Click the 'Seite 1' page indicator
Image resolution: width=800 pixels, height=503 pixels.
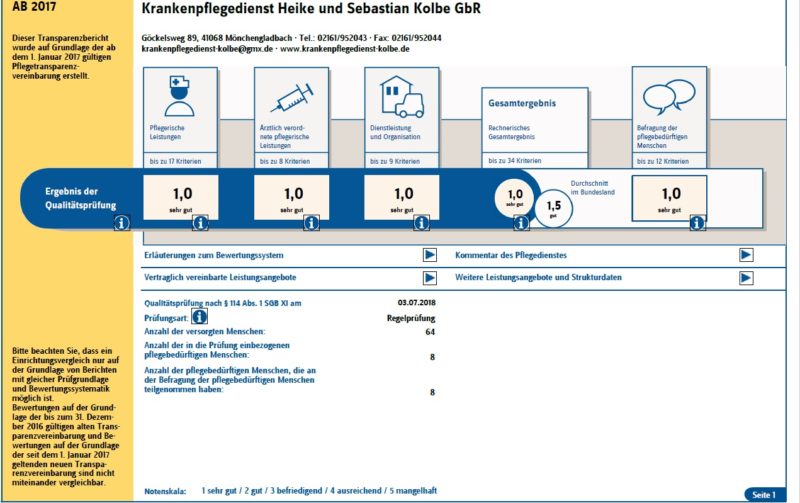(x=763, y=495)
